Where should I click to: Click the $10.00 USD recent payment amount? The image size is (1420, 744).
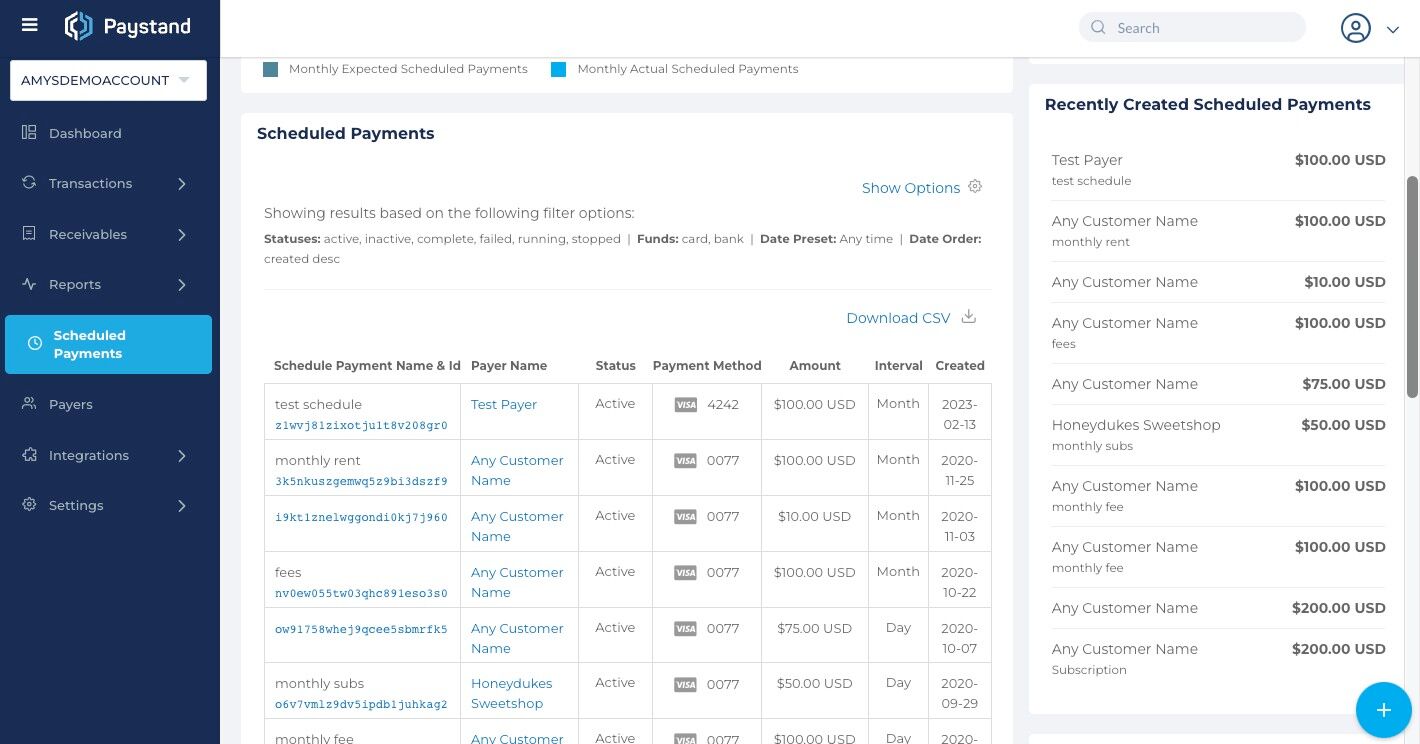[1344, 282]
